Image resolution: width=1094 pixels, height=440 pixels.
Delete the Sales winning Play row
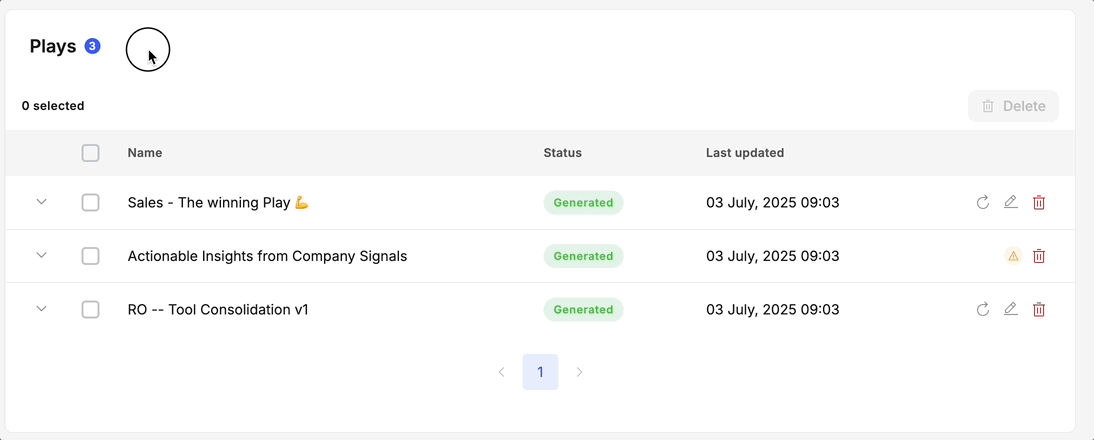tap(1039, 203)
